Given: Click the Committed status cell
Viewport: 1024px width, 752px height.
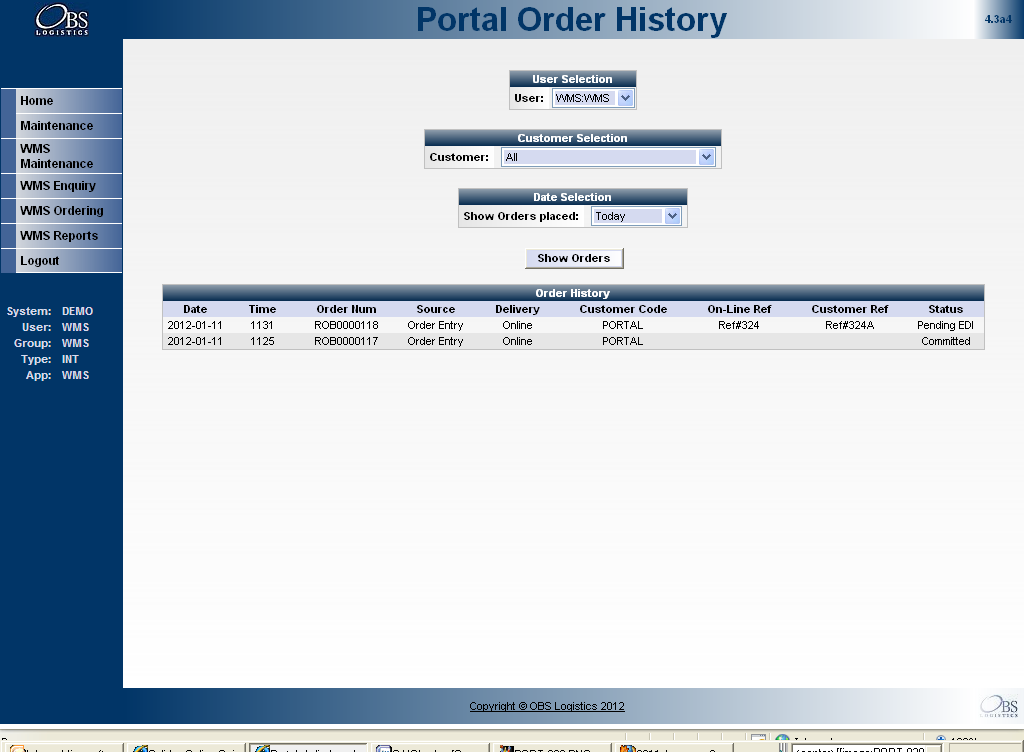Looking at the screenshot, I should pos(946,341).
